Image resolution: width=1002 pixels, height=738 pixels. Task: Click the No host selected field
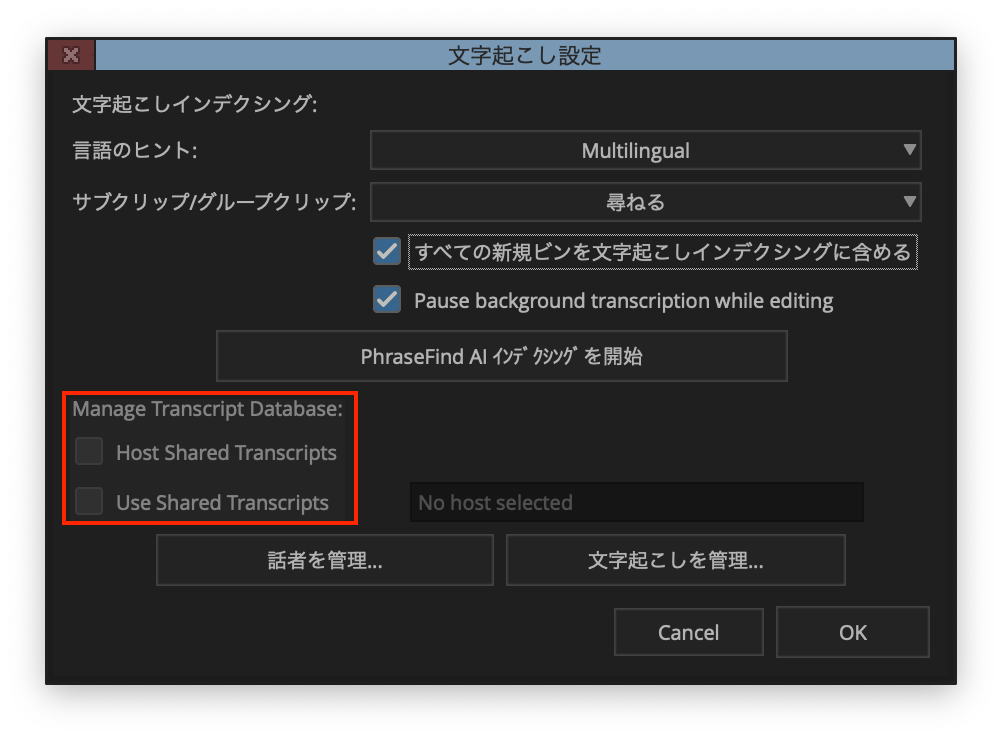636,502
